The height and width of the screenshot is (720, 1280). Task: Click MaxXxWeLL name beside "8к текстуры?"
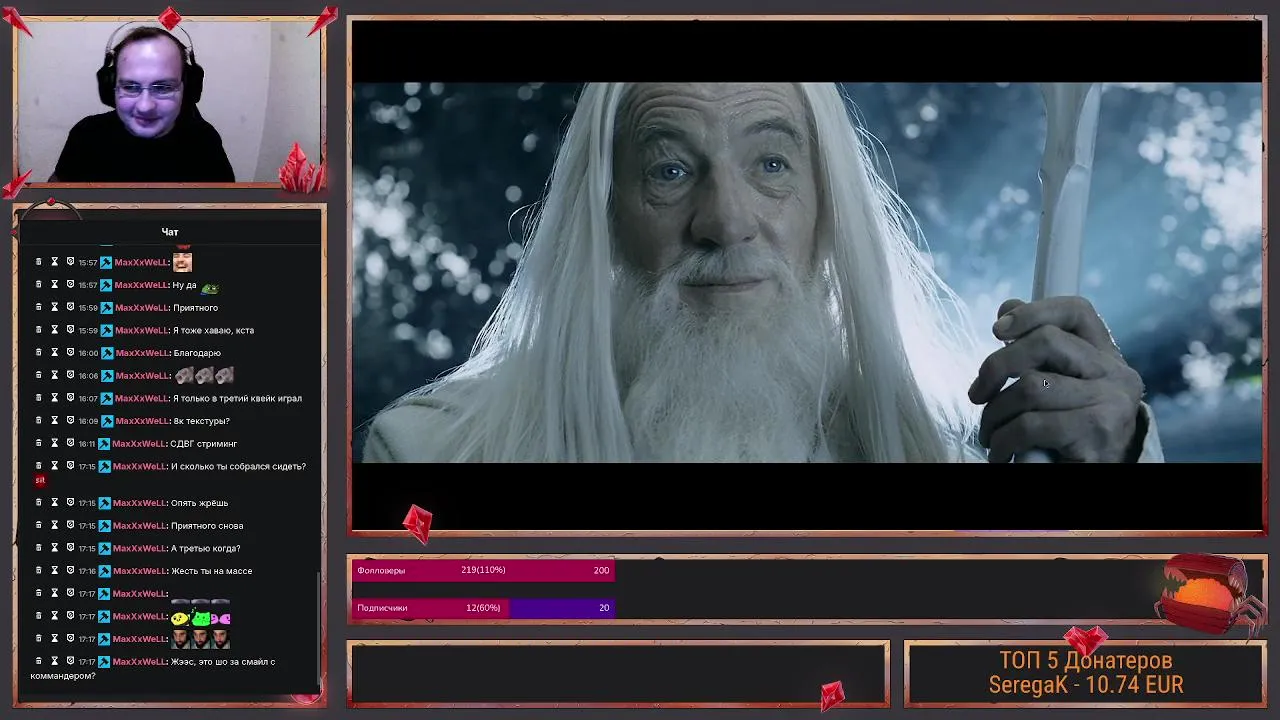point(142,421)
